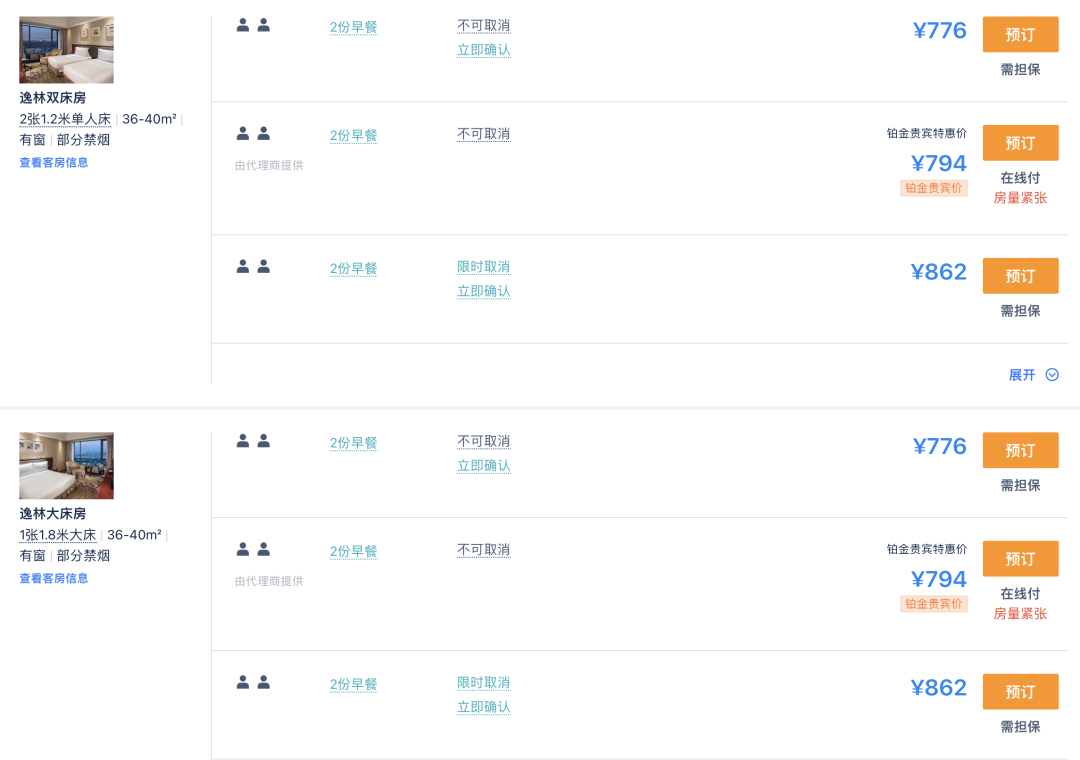
Task: Click 限时取消 policy in 逸林双床房 ¥862 row
Action: click(x=484, y=267)
